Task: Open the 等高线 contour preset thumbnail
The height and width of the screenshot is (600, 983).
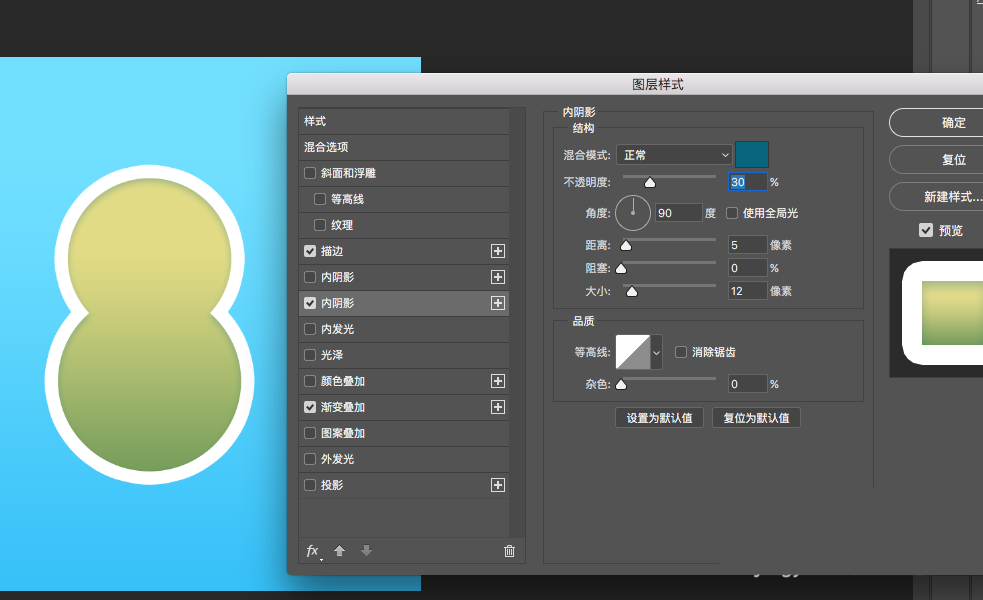Action: click(633, 353)
